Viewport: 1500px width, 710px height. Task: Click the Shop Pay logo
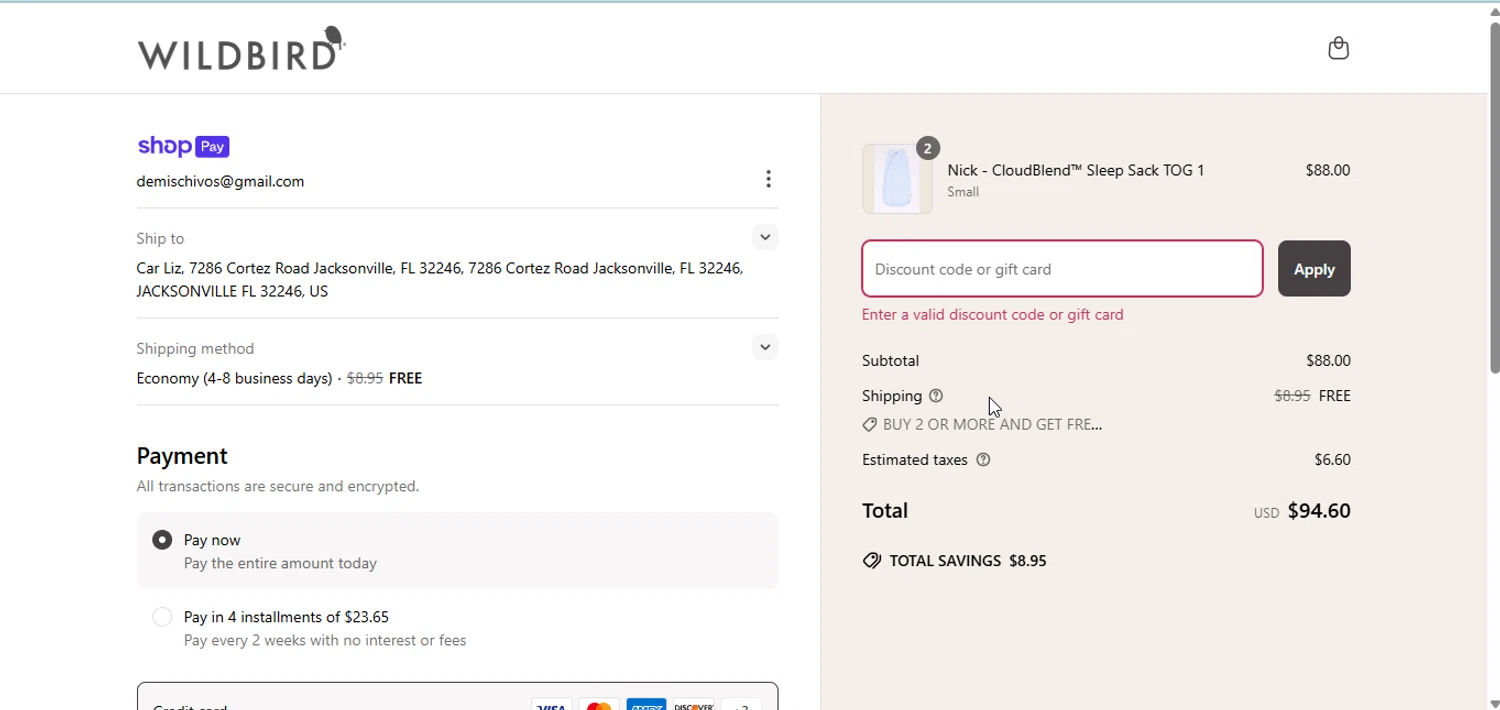click(x=183, y=147)
